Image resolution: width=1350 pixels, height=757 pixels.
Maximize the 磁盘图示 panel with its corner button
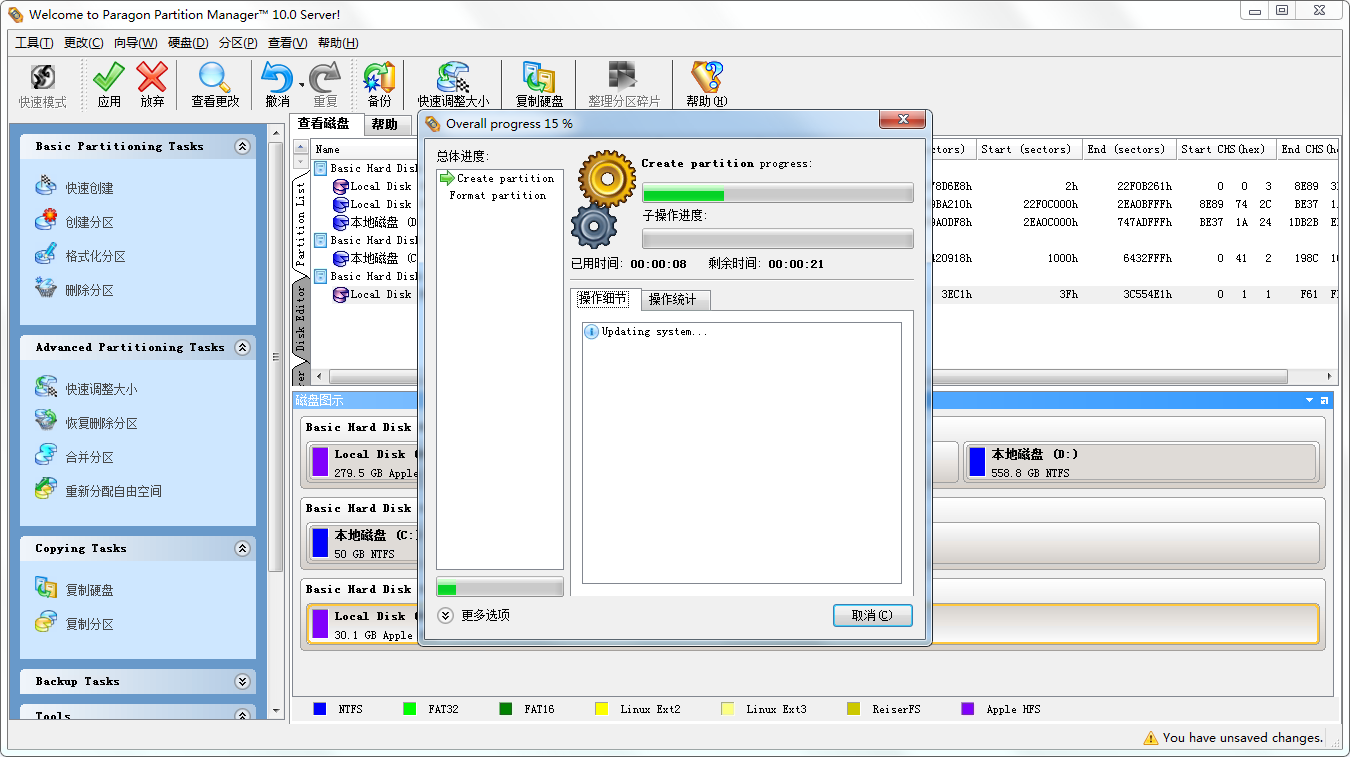click(1325, 400)
